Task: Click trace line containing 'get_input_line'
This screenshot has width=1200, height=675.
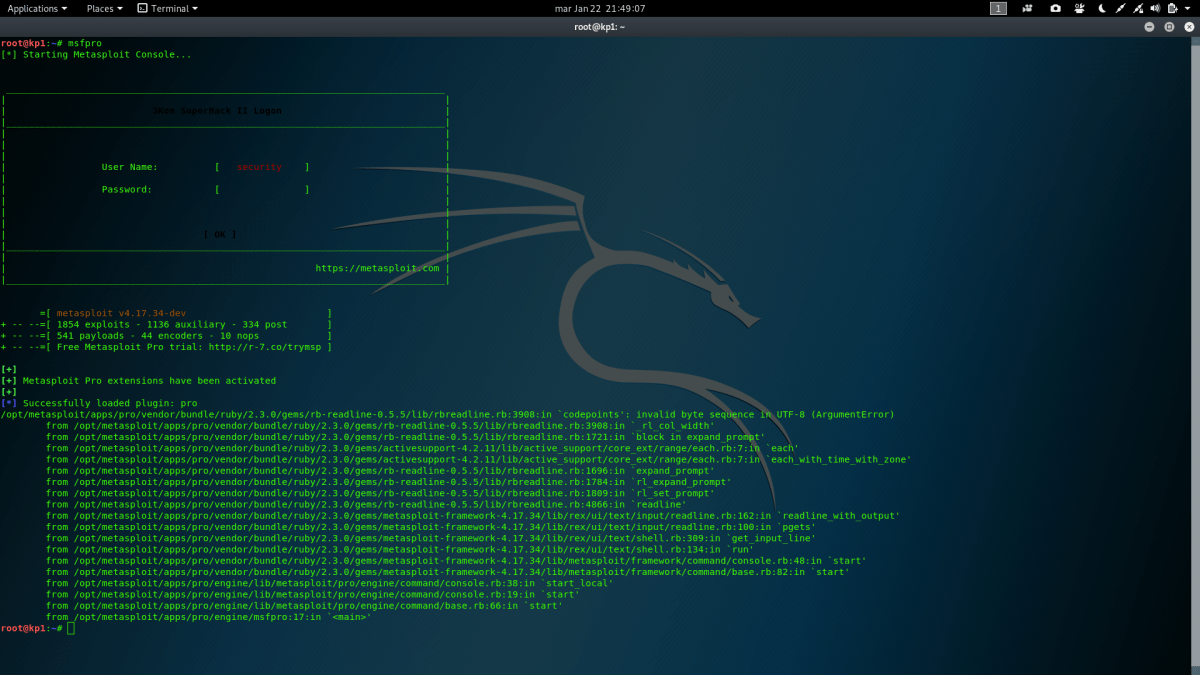Action: (430, 538)
